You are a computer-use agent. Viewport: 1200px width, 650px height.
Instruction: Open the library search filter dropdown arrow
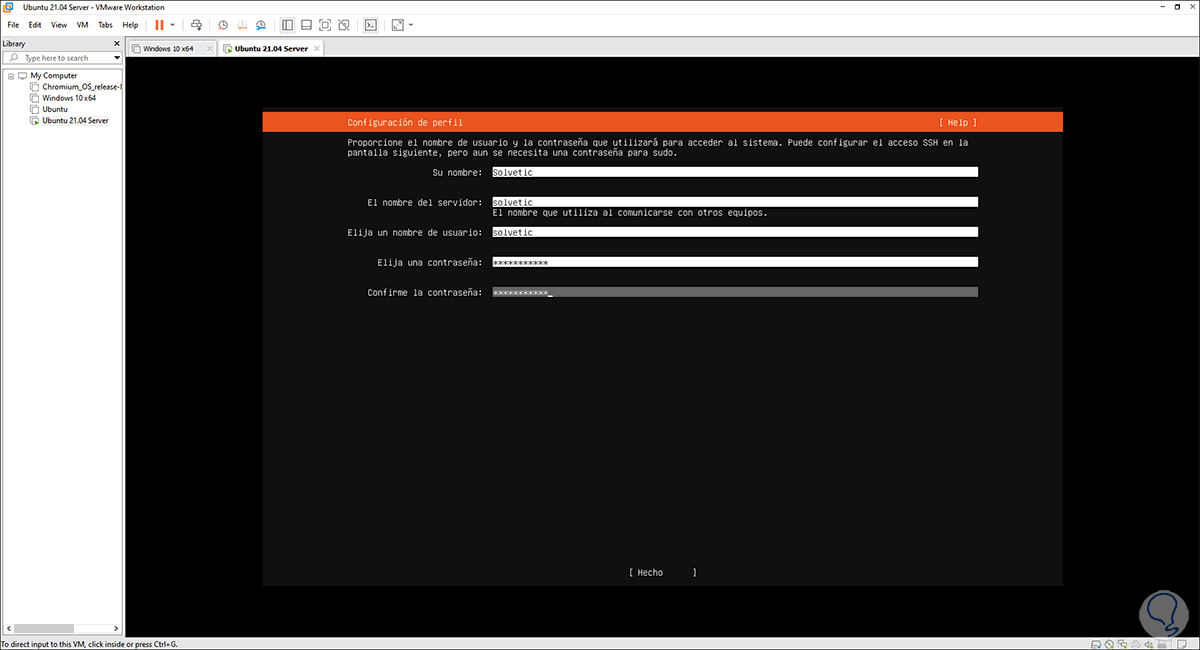pyautogui.click(x=117, y=58)
